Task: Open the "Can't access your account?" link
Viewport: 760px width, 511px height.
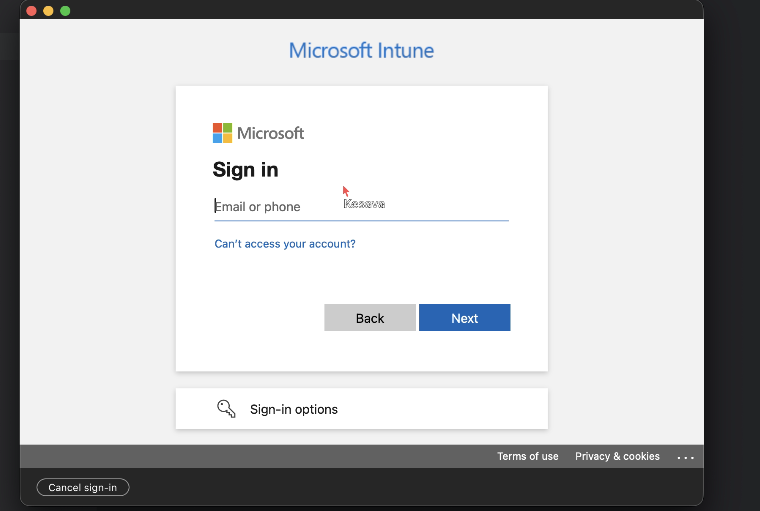Action: pos(285,244)
